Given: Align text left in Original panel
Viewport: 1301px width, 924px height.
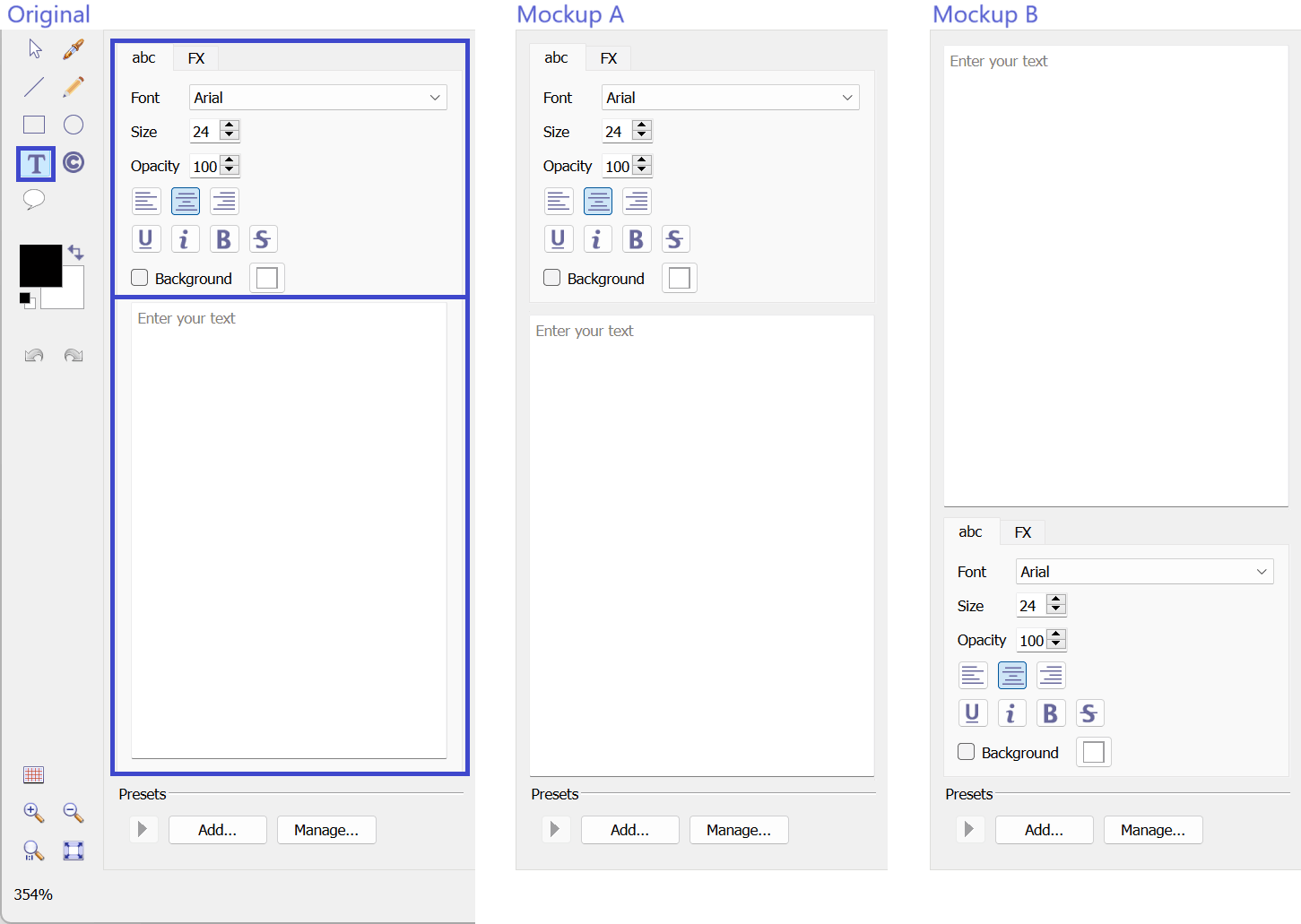Looking at the screenshot, I should coord(146,201).
